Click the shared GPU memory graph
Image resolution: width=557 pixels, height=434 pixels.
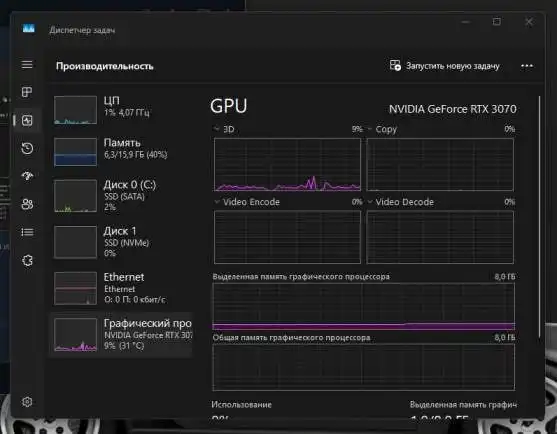coord(363,367)
